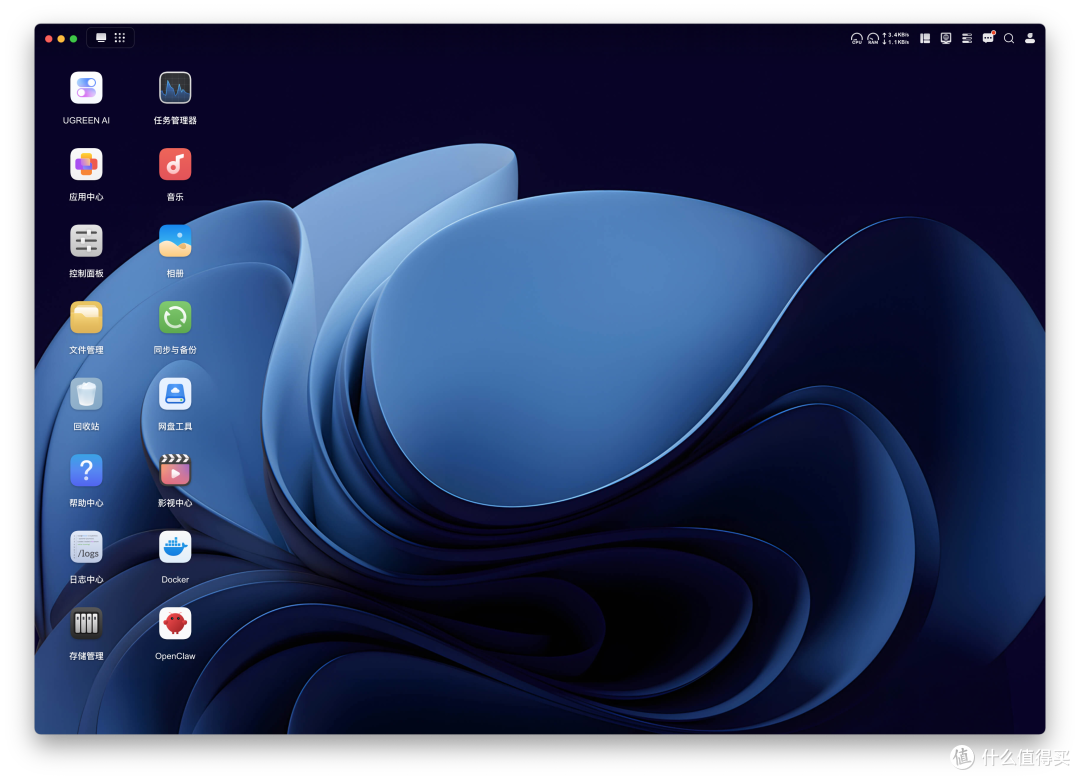Switch to desktop view icon
The image size is (1080, 780).
point(101,38)
